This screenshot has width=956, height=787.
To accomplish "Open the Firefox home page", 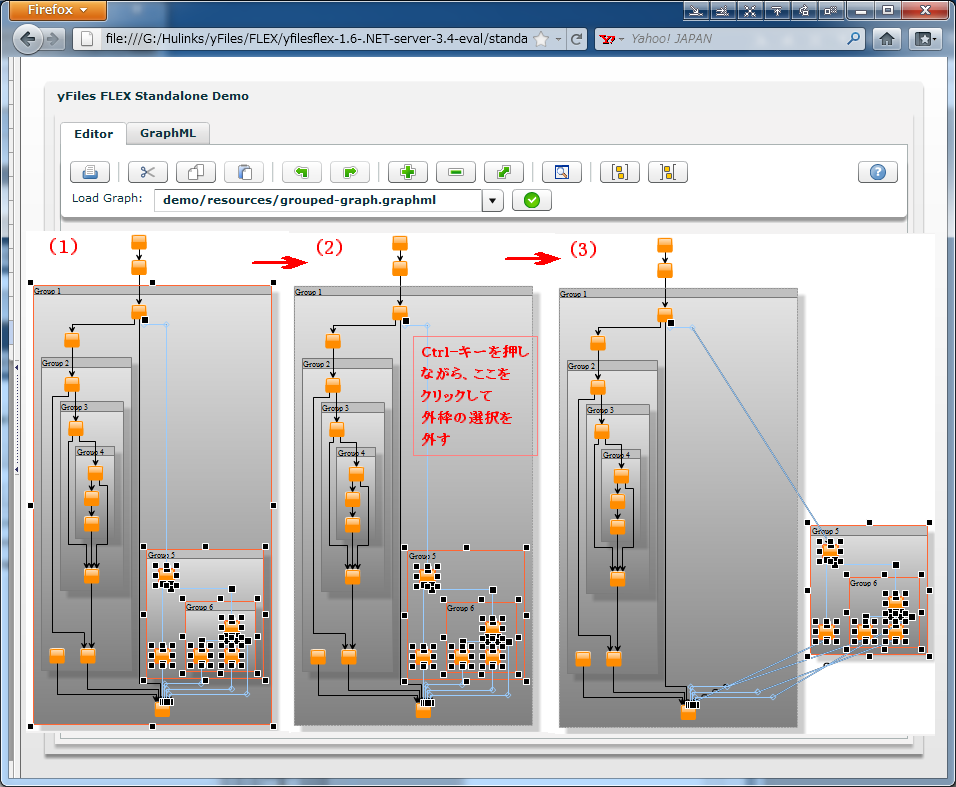I will [x=887, y=39].
